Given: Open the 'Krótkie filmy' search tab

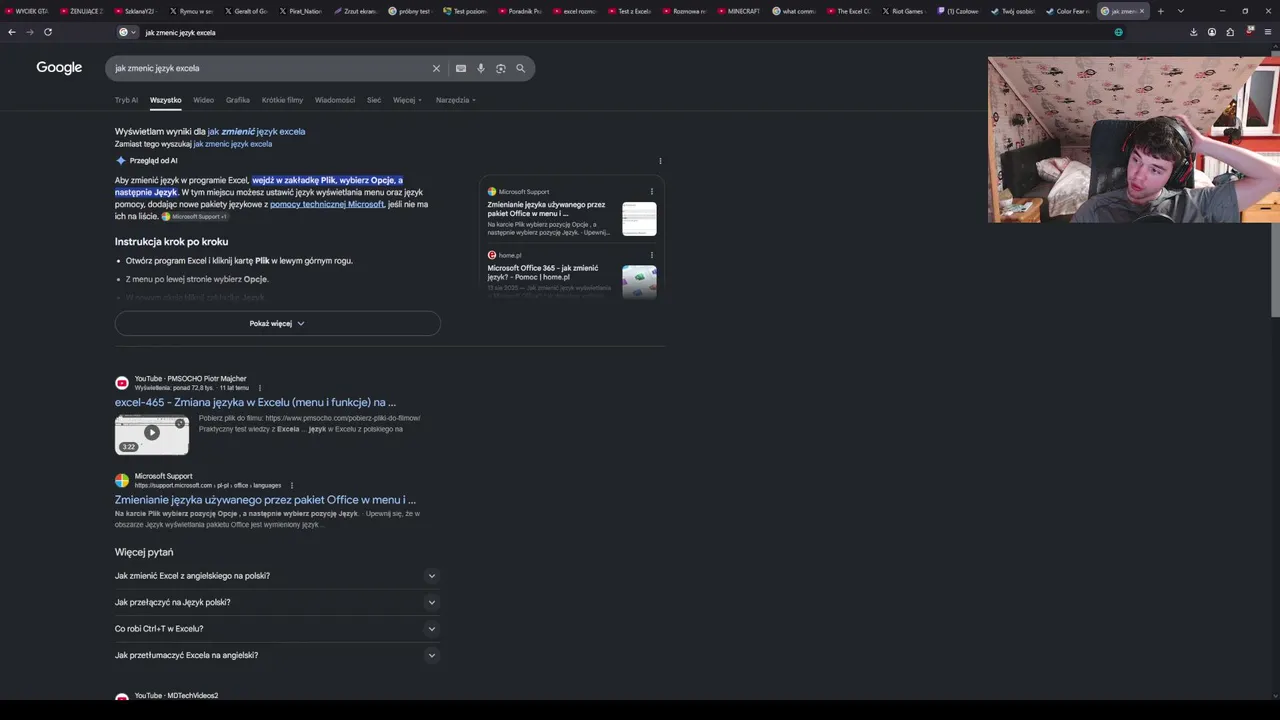Looking at the screenshot, I should click(x=282, y=100).
